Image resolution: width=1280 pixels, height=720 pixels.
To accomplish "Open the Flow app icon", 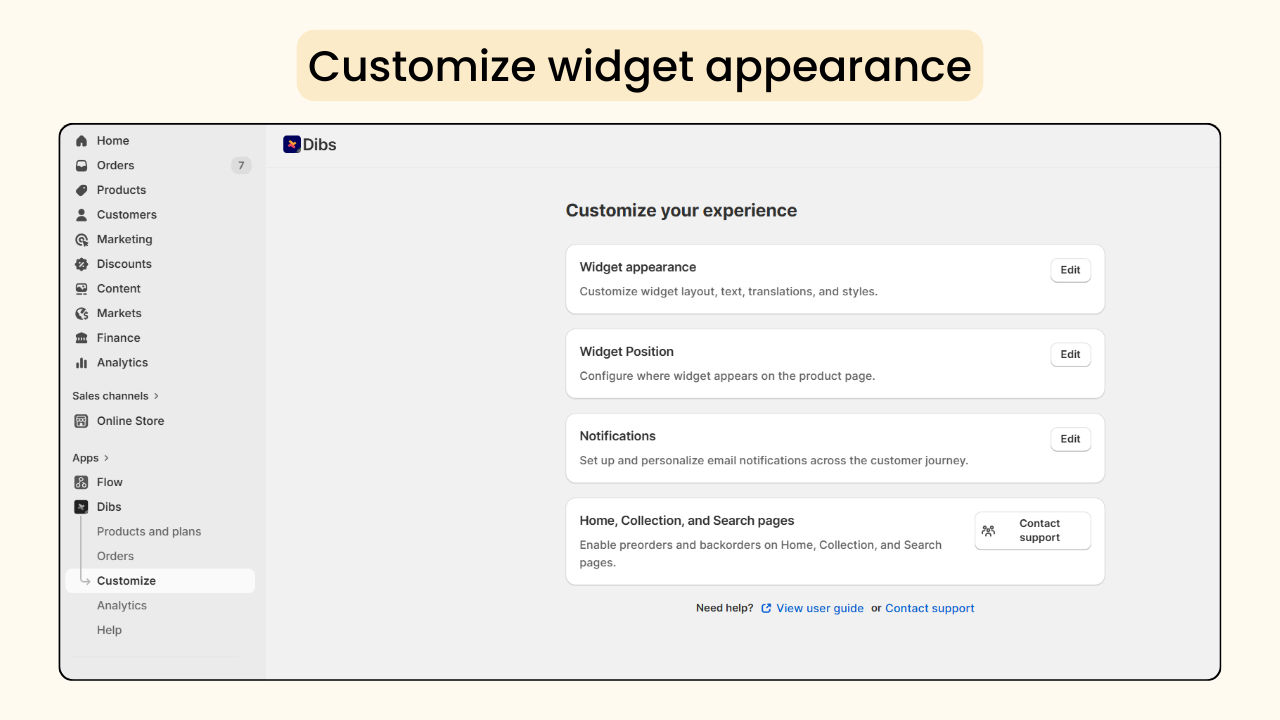I will [81, 481].
